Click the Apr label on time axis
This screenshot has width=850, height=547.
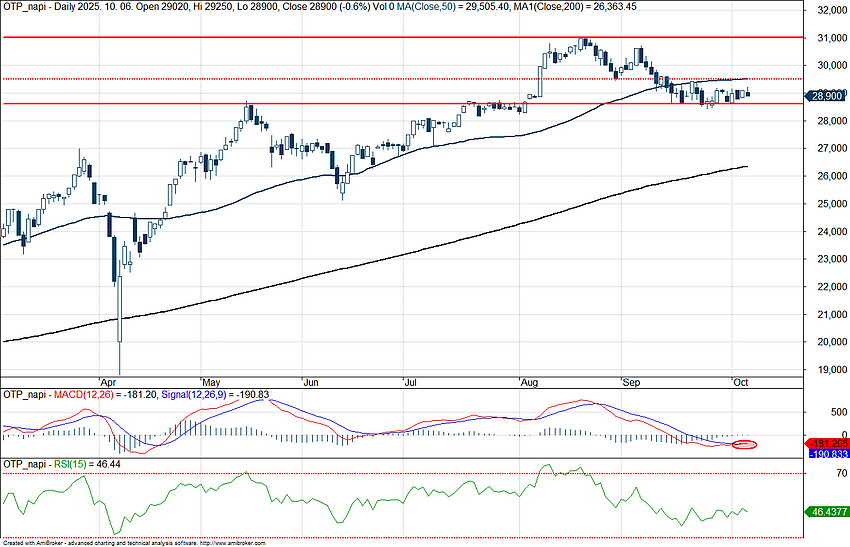coord(108,382)
